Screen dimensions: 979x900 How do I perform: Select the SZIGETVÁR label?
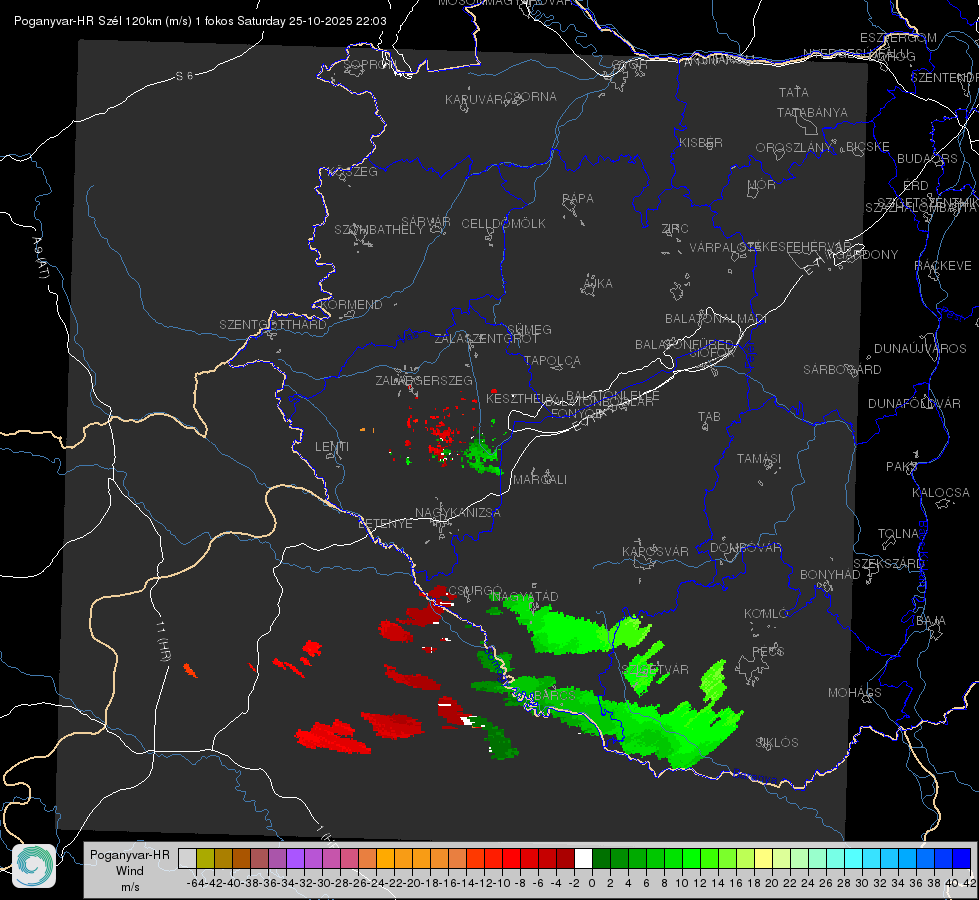[656, 670]
